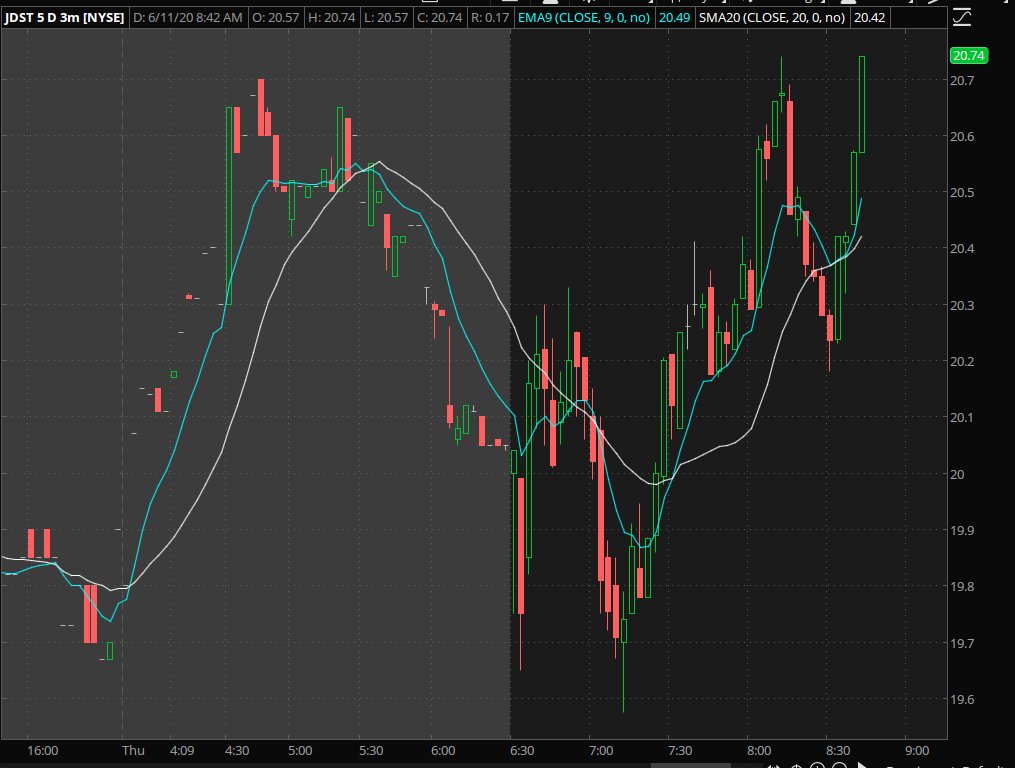Click the 8:30 time axis label
1015x768 pixels.
pos(838,751)
